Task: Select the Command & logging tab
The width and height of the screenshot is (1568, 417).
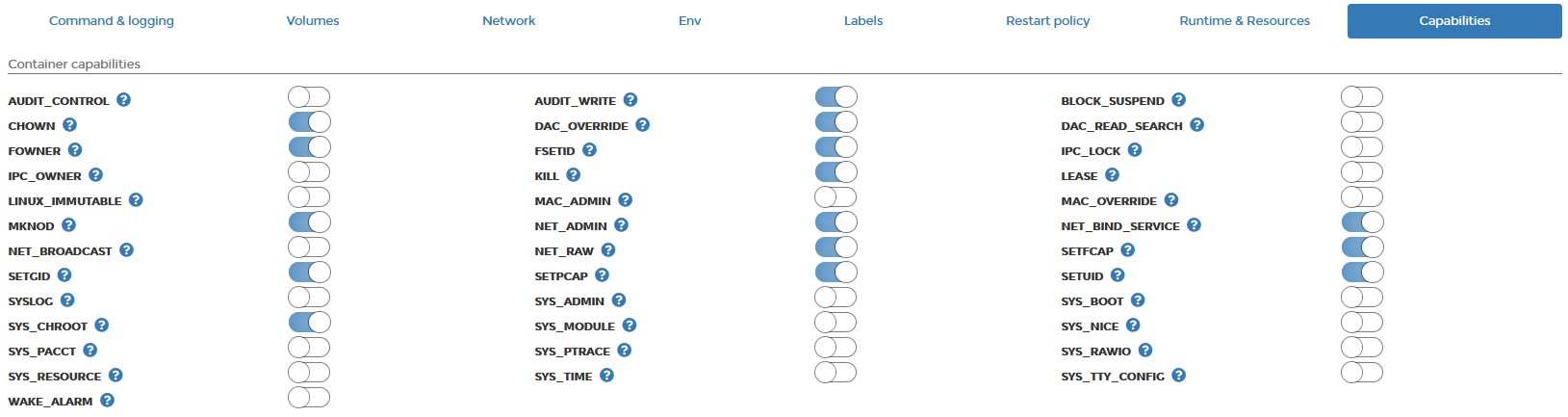Action: click(112, 21)
